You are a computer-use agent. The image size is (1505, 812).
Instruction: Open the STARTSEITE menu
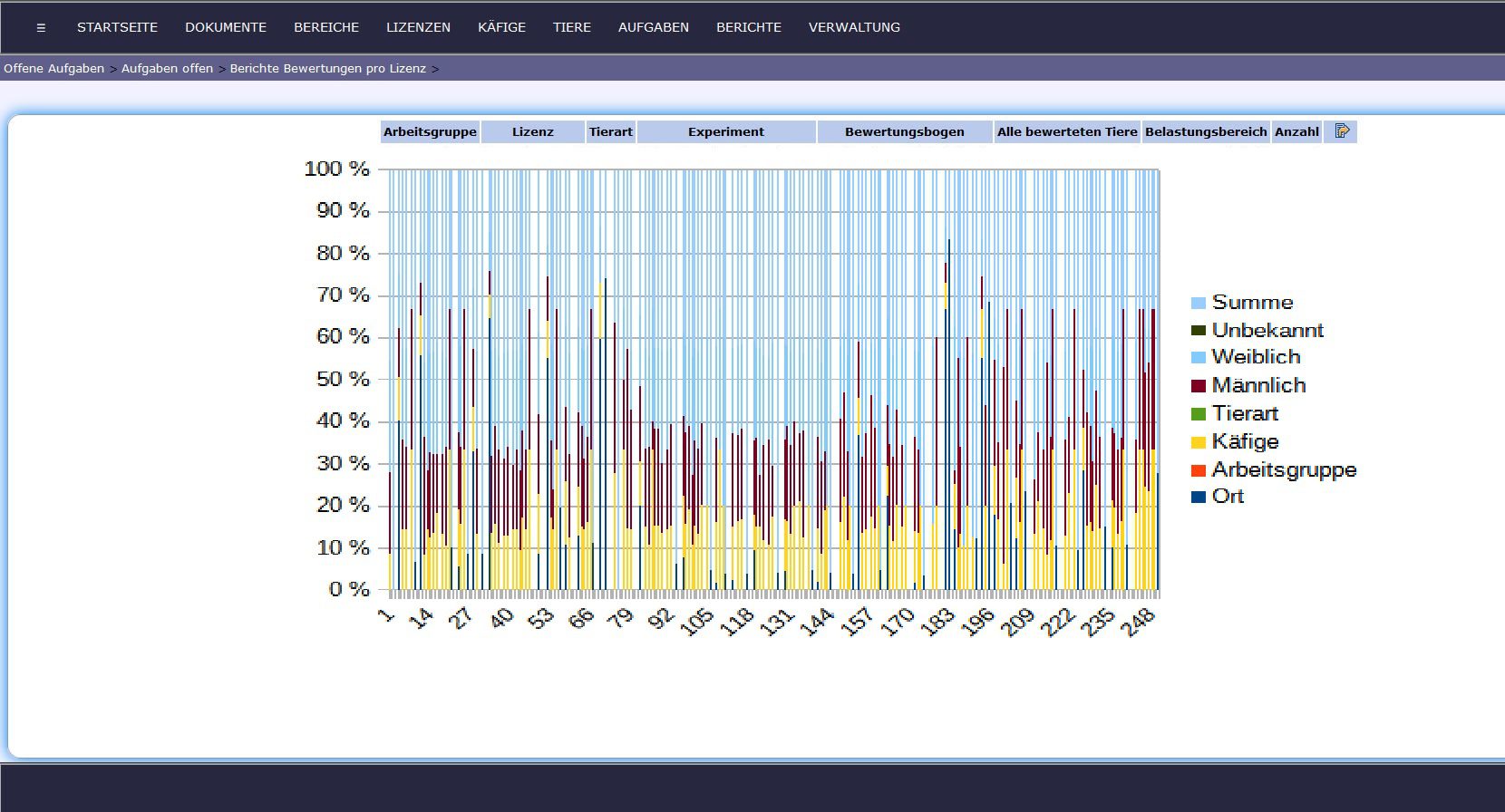click(x=117, y=27)
